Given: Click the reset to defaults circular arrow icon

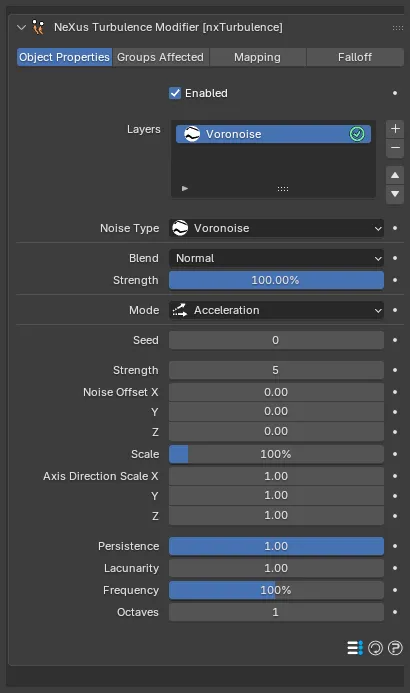Looking at the screenshot, I should pyautogui.click(x=376, y=648).
